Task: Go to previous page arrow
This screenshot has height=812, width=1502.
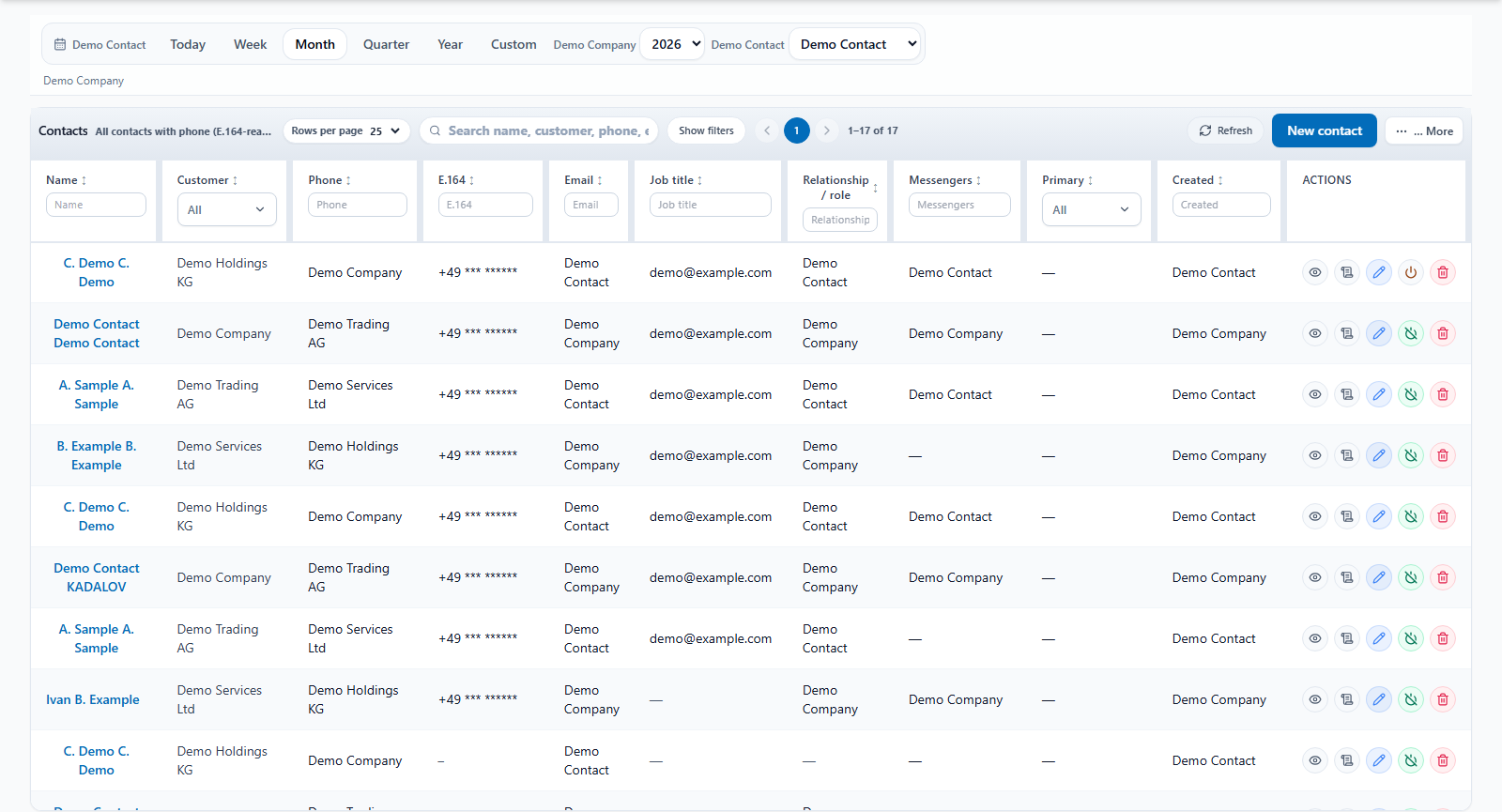Action: point(767,130)
